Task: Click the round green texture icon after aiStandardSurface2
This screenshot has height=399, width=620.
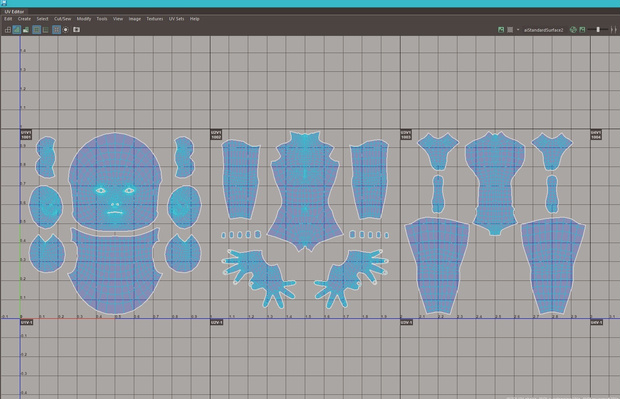Action: click(573, 30)
